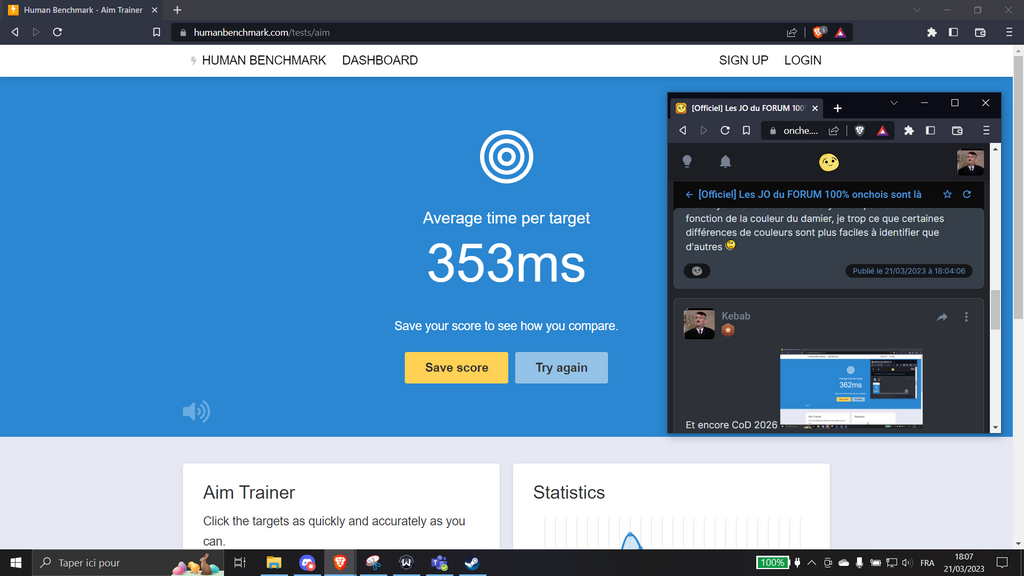Refresh the topic using the forum reload icon
This screenshot has width=1024, height=576.
[x=967, y=194]
